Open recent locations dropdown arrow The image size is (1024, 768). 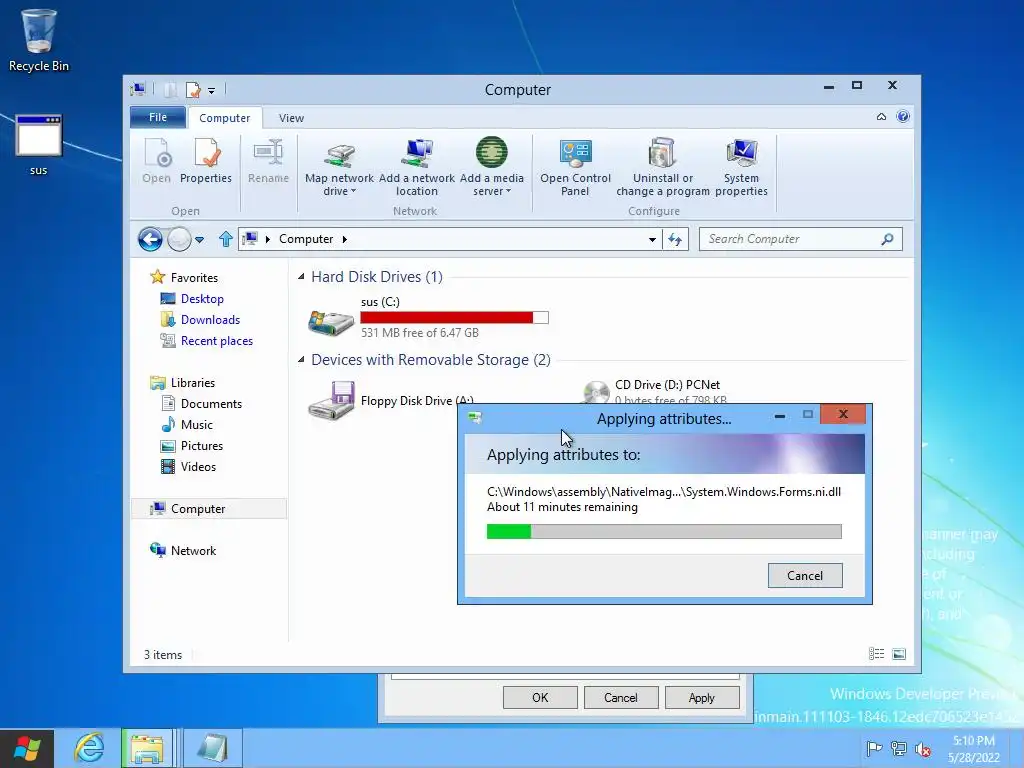(x=200, y=240)
